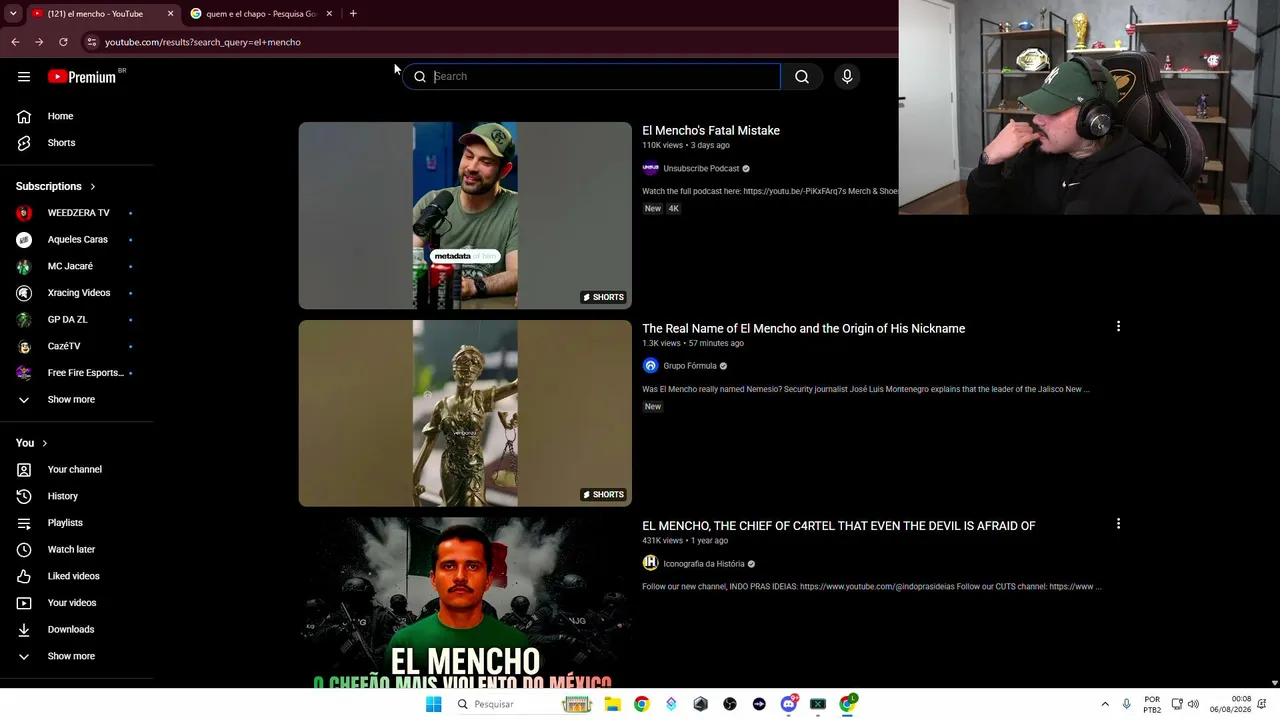Open the Chrome tab search dropdown
This screenshot has height=720, width=1280.
[13, 14]
